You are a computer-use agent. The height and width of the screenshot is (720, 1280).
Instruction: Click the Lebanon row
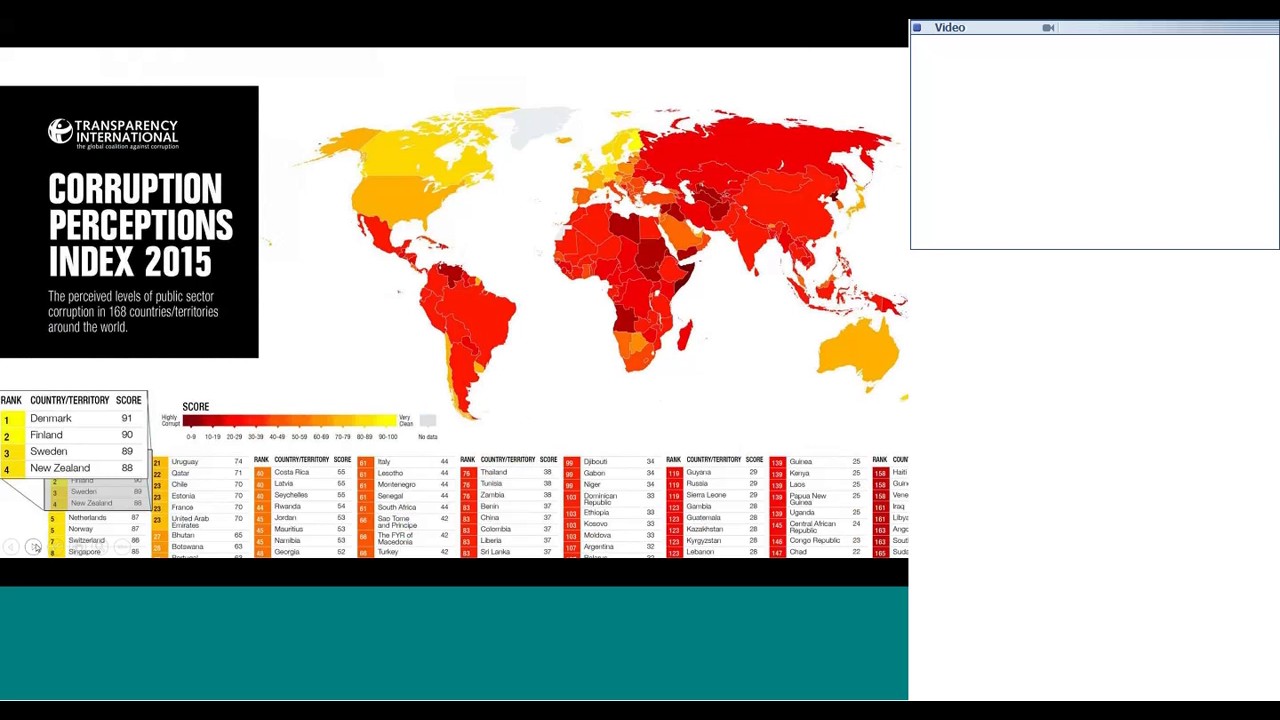click(x=714, y=552)
